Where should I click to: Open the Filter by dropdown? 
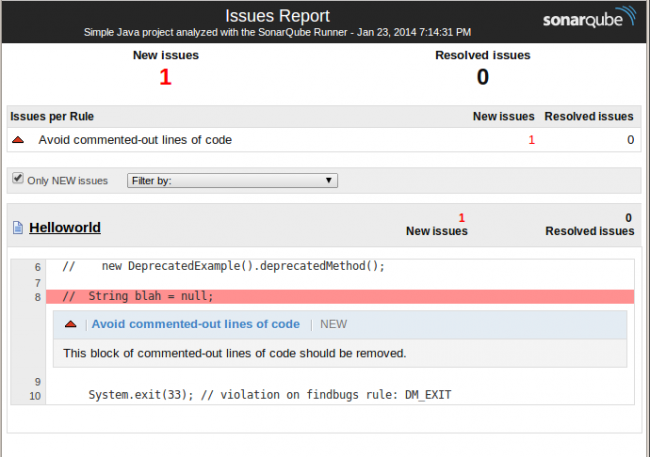click(x=232, y=181)
